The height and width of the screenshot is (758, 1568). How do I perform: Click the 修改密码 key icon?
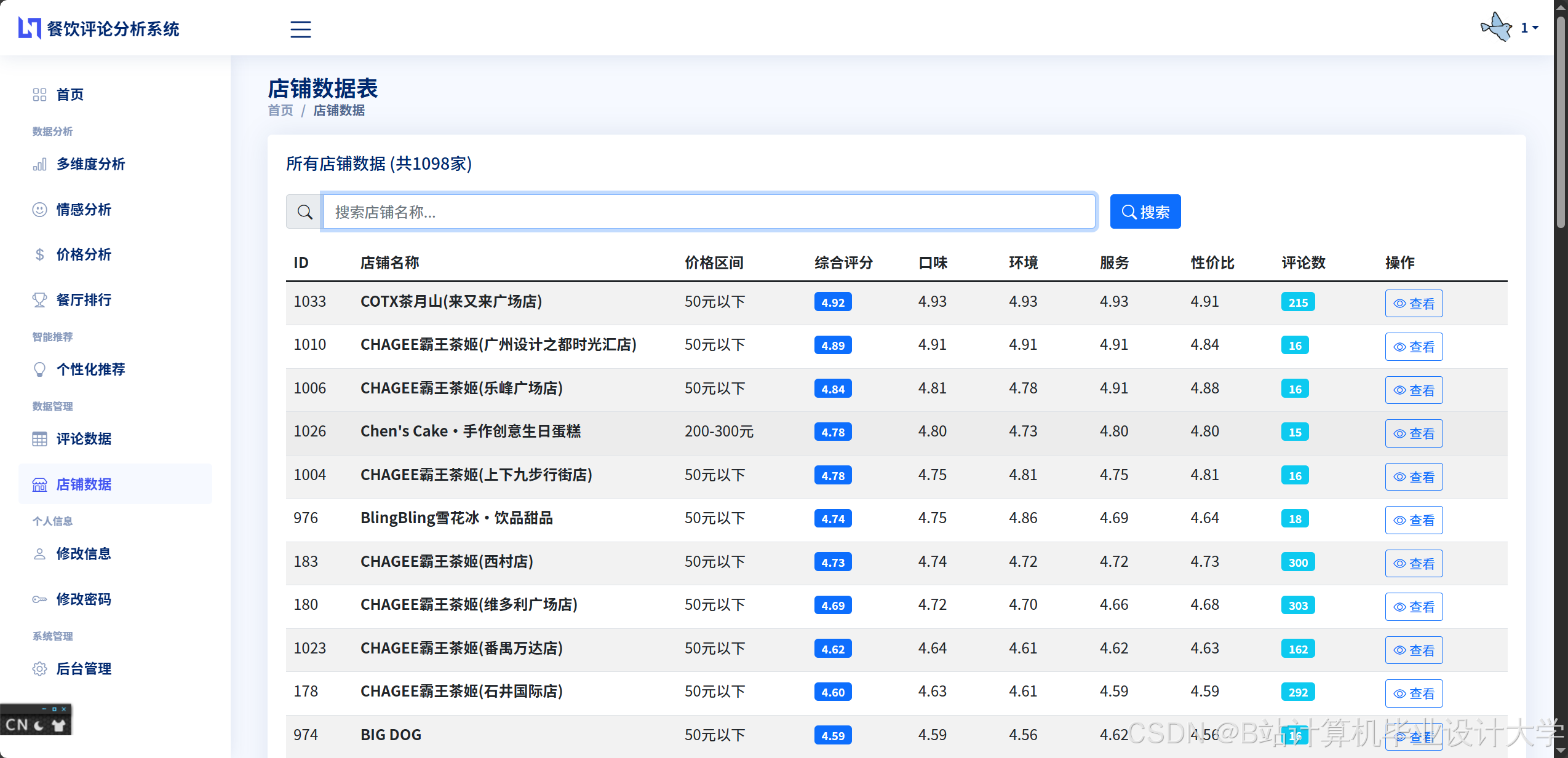coord(39,599)
